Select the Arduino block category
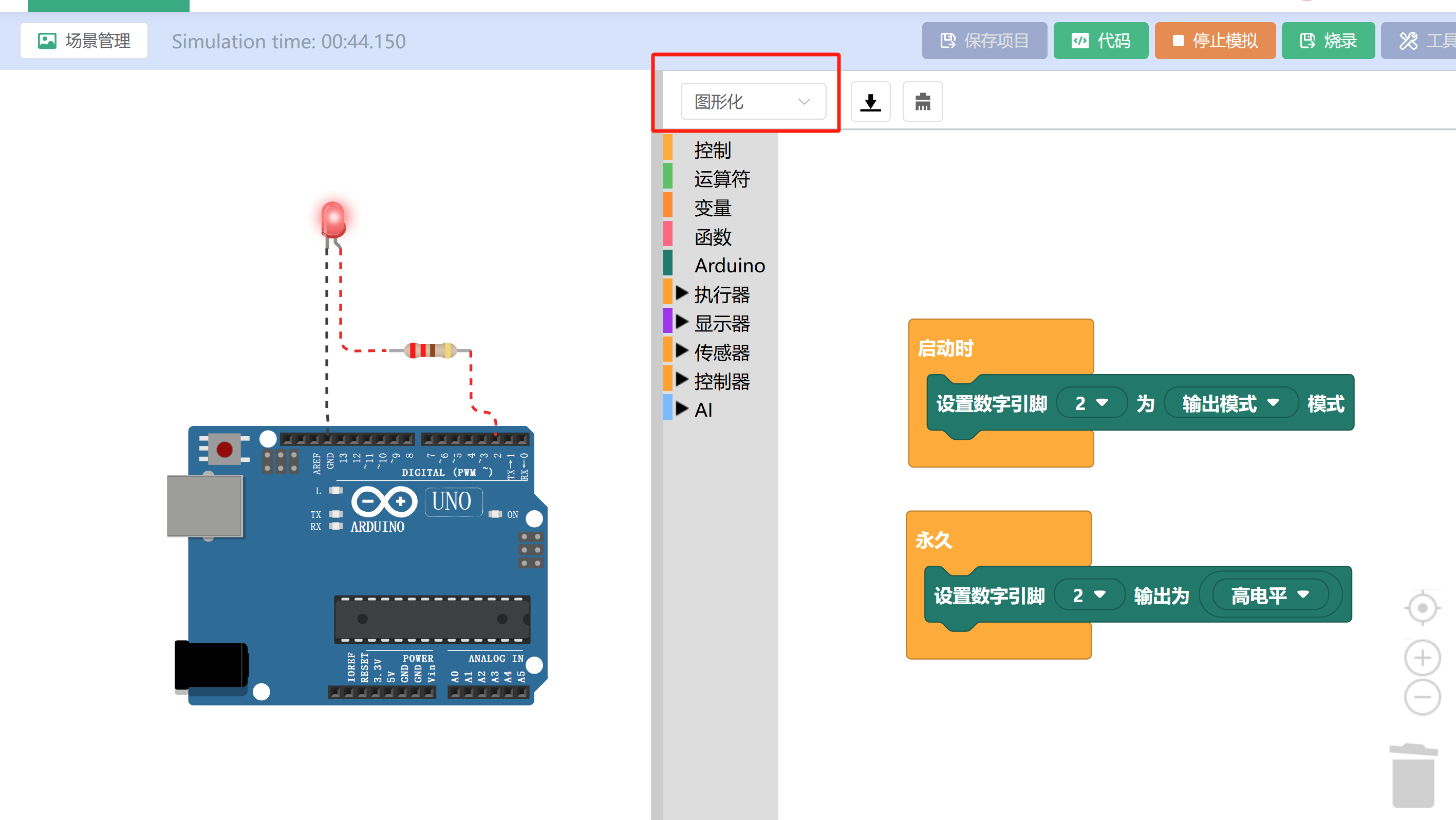The image size is (1456, 820). [729, 265]
